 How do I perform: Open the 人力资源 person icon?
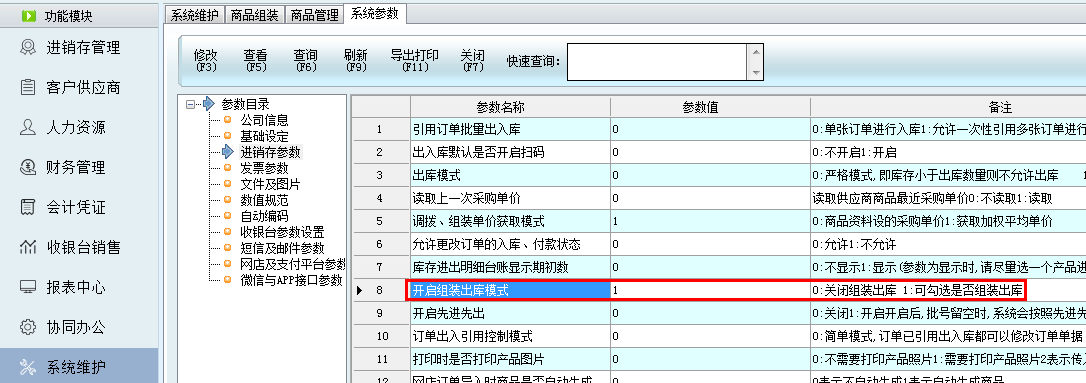28,127
